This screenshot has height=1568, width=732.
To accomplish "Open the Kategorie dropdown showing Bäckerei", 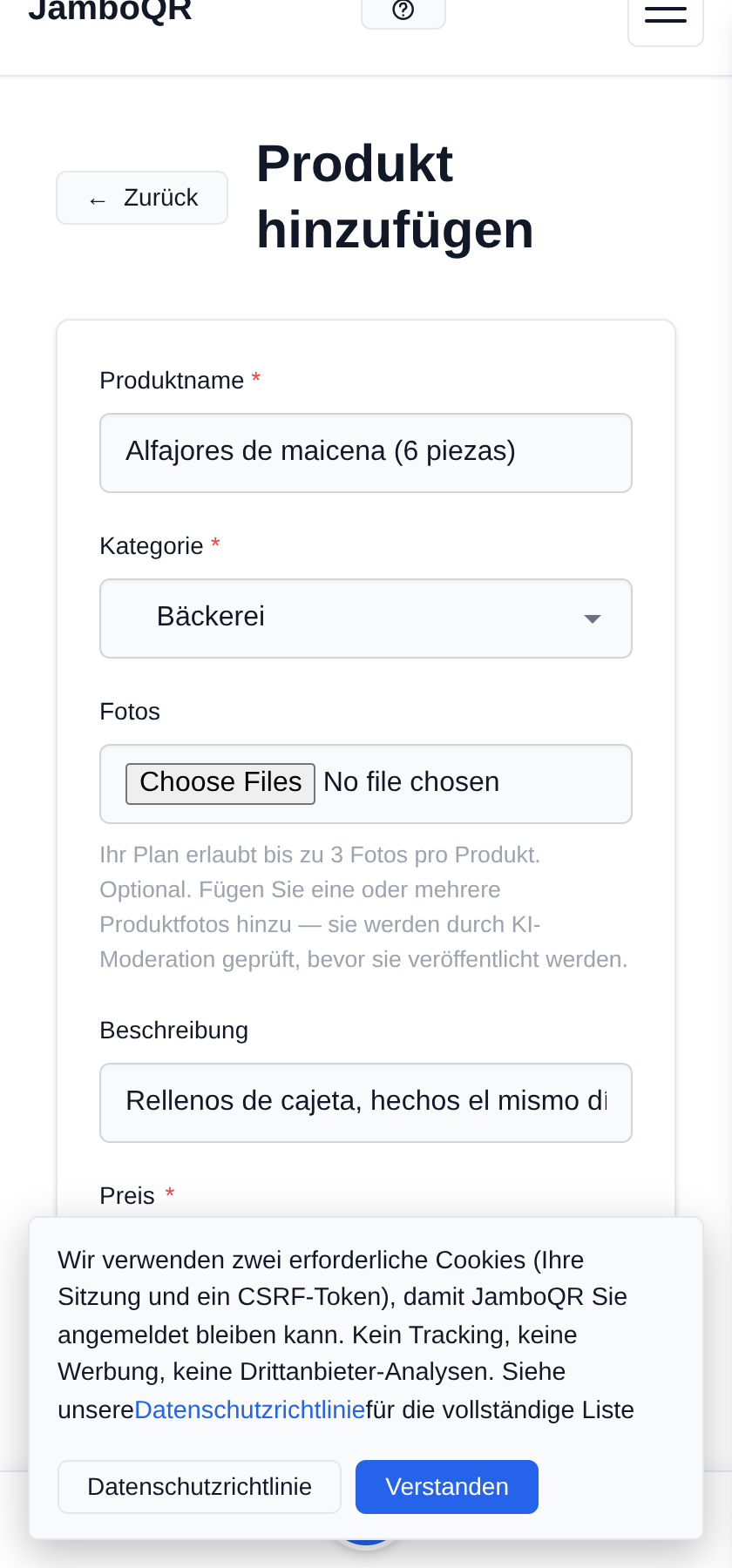I will (x=366, y=618).
